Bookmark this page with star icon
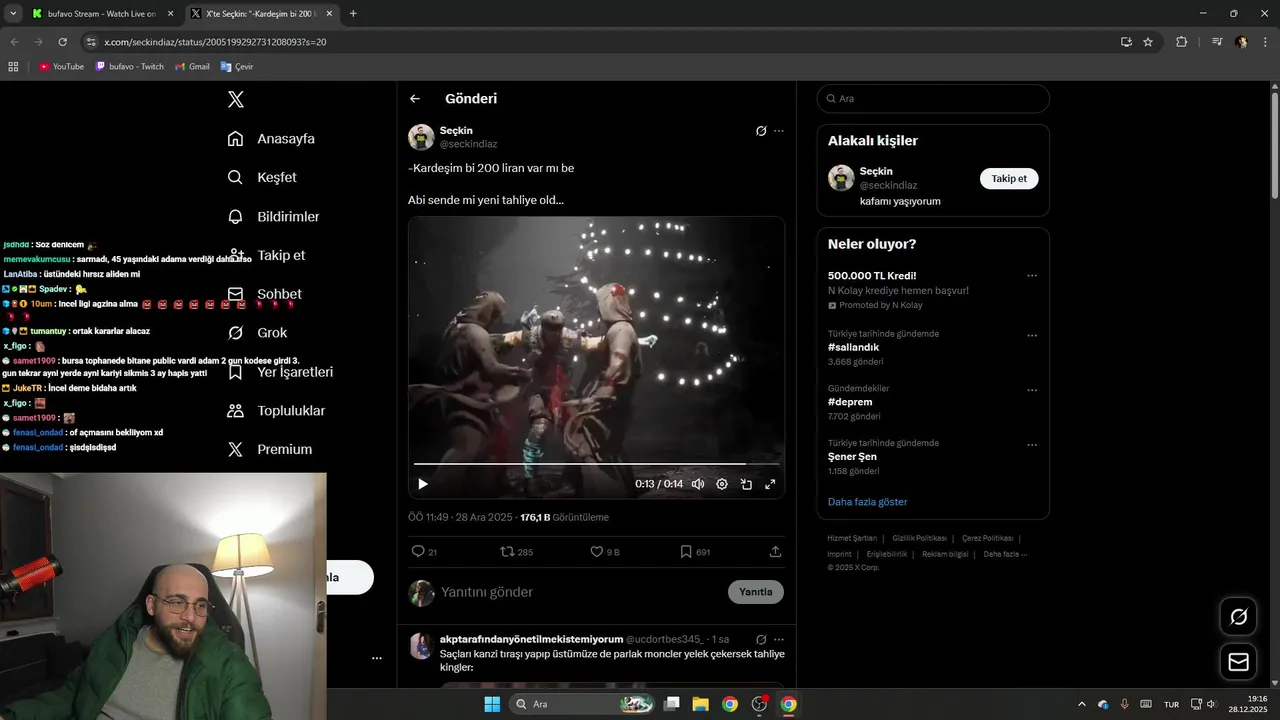This screenshot has width=1280, height=720. click(1148, 42)
